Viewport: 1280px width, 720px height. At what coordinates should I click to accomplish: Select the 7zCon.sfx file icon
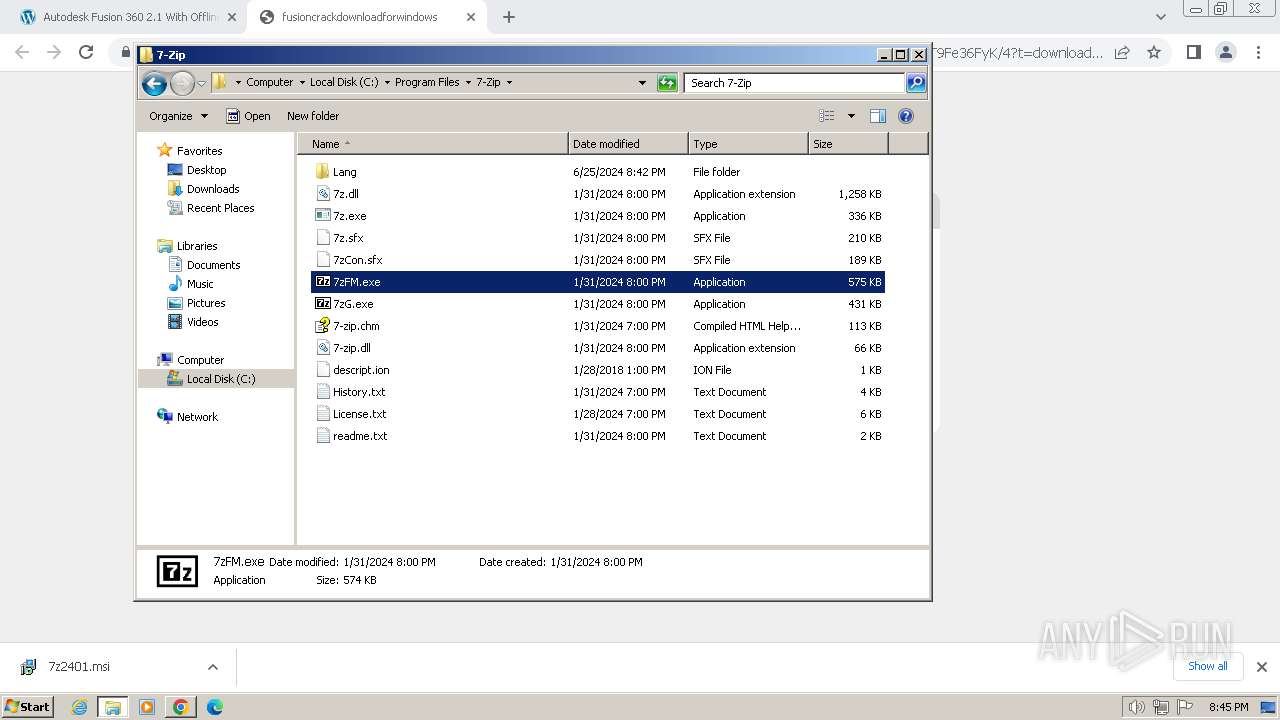[x=322, y=260]
